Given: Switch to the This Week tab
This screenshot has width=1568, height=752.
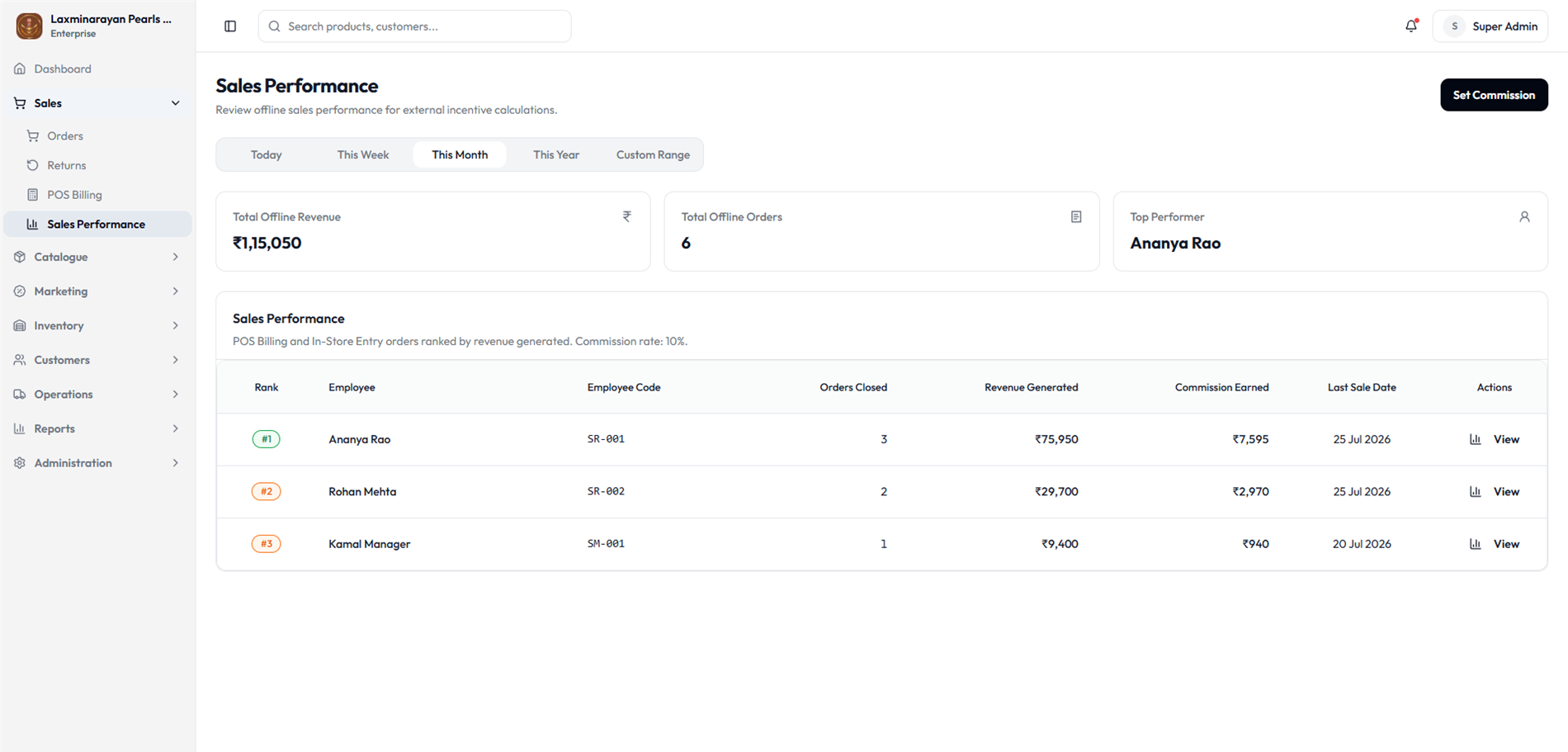Looking at the screenshot, I should pos(363,154).
